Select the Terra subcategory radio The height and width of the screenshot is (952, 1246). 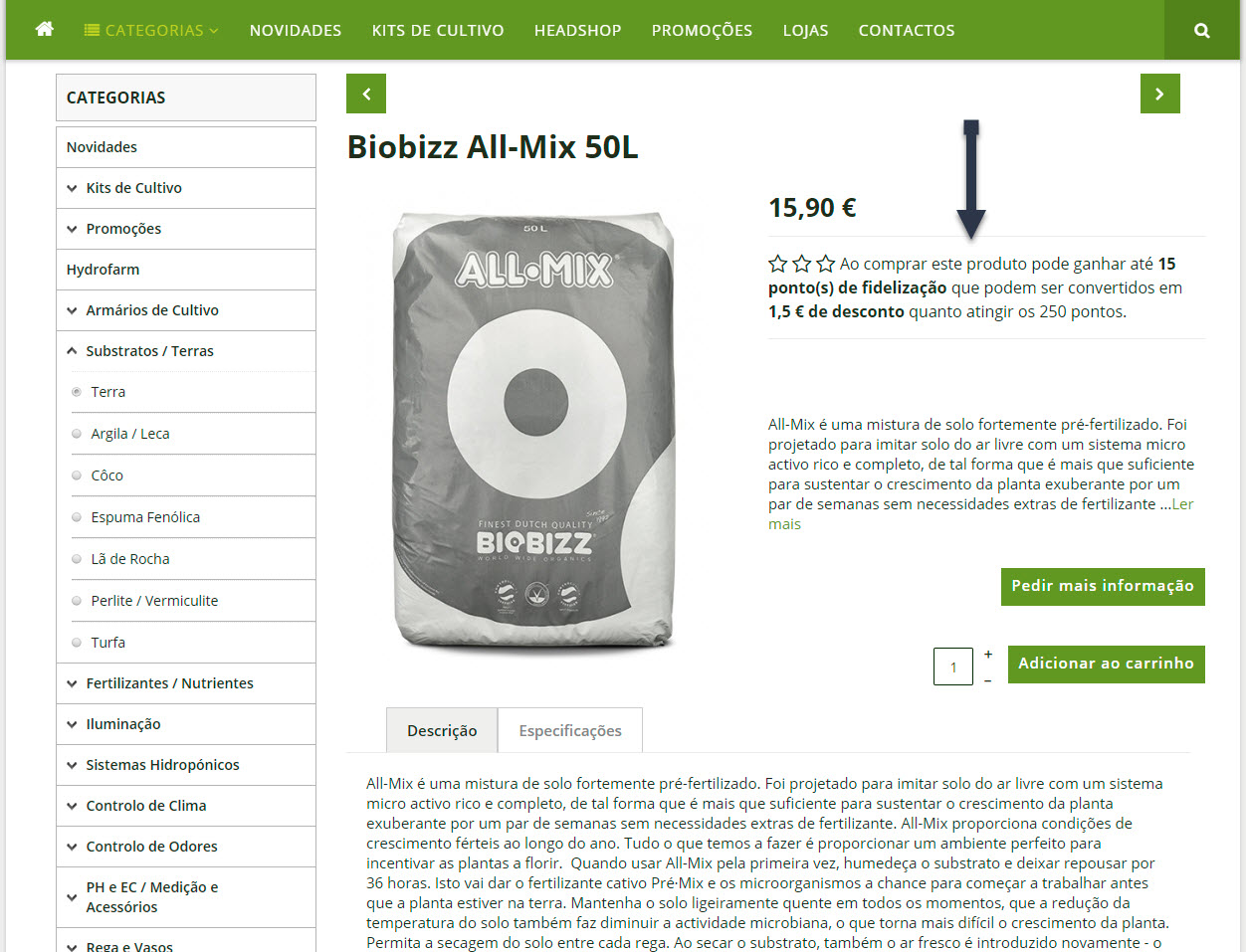pos(77,392)
